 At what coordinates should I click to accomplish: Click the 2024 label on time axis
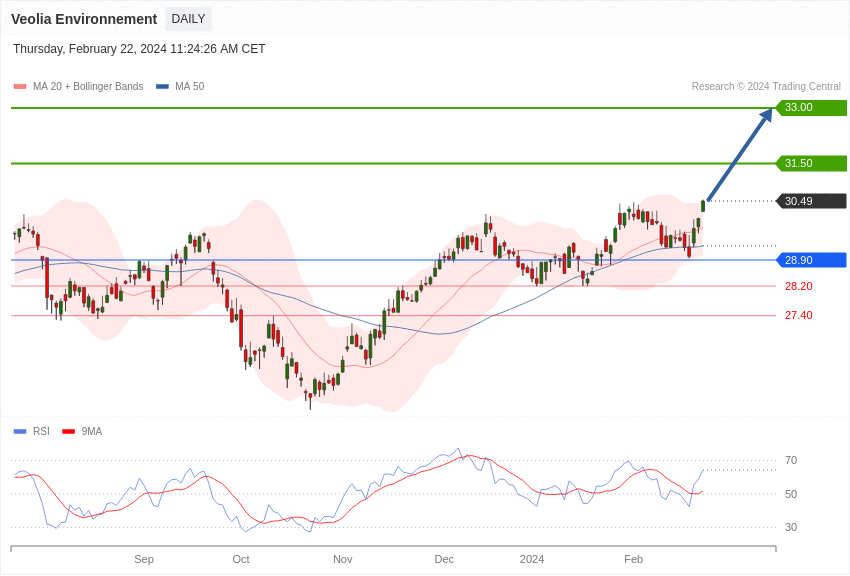(532, 559)
